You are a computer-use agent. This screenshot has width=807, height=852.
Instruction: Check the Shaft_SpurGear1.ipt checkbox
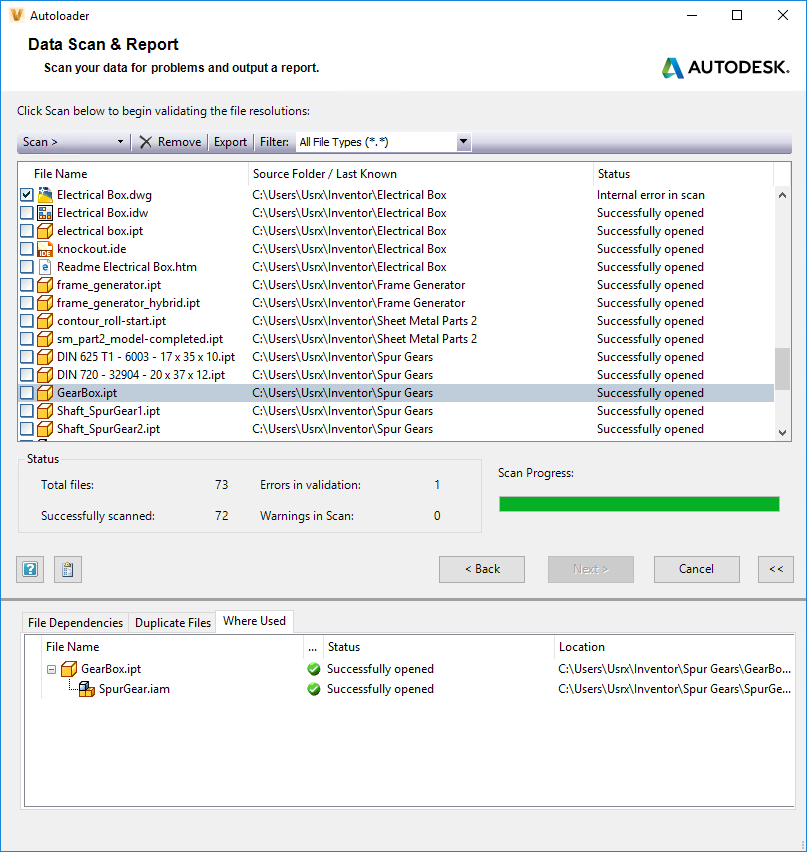[x=27, y=411]
